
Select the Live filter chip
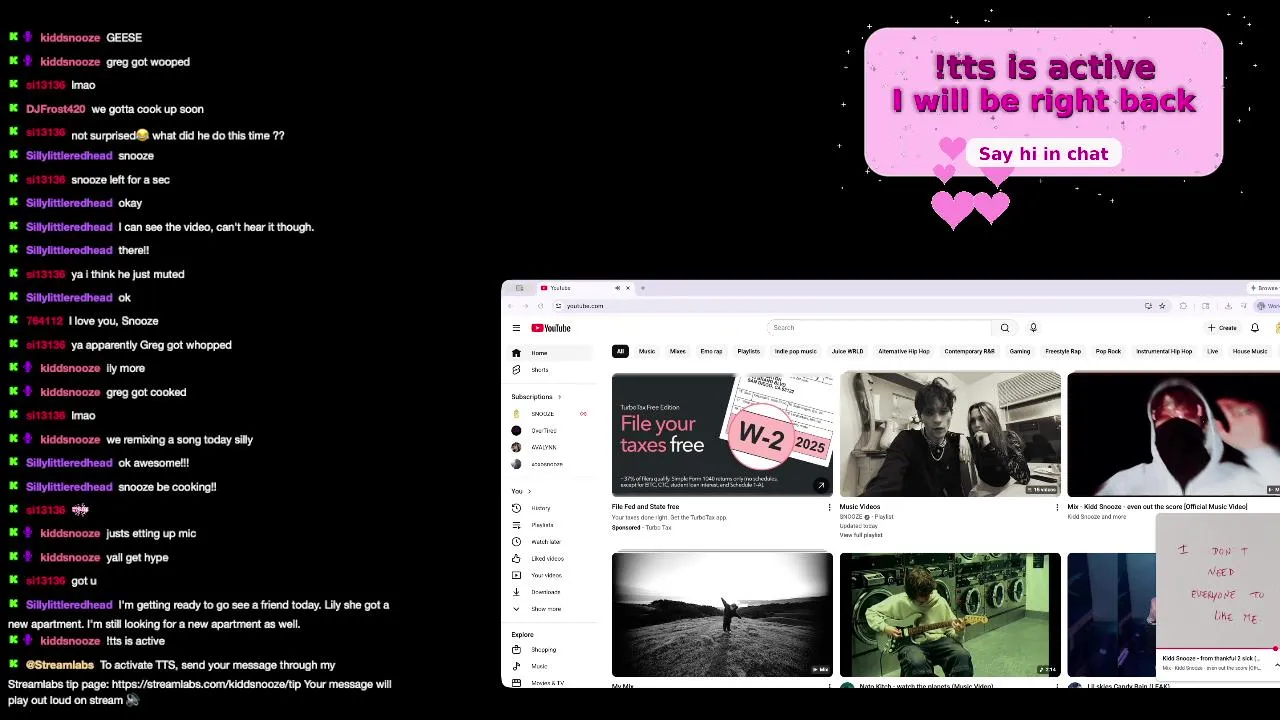(x=1212, y=352)
